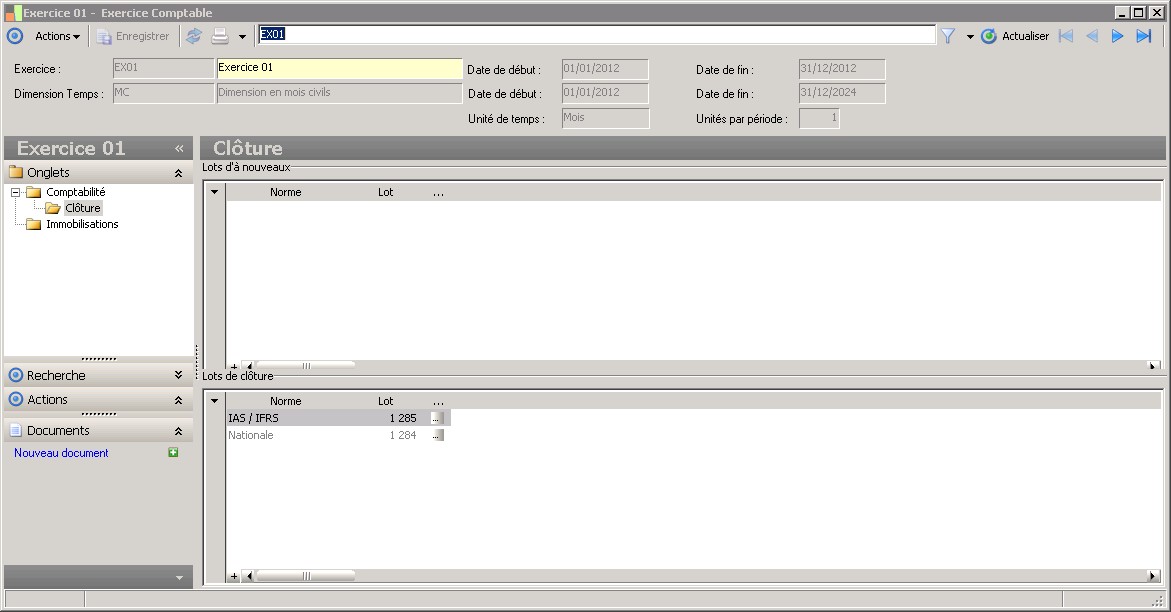This screenshot has width=1171, height=612.
Task: Click Dimension end date 31/12/2024 field
Action: (842, 93)
